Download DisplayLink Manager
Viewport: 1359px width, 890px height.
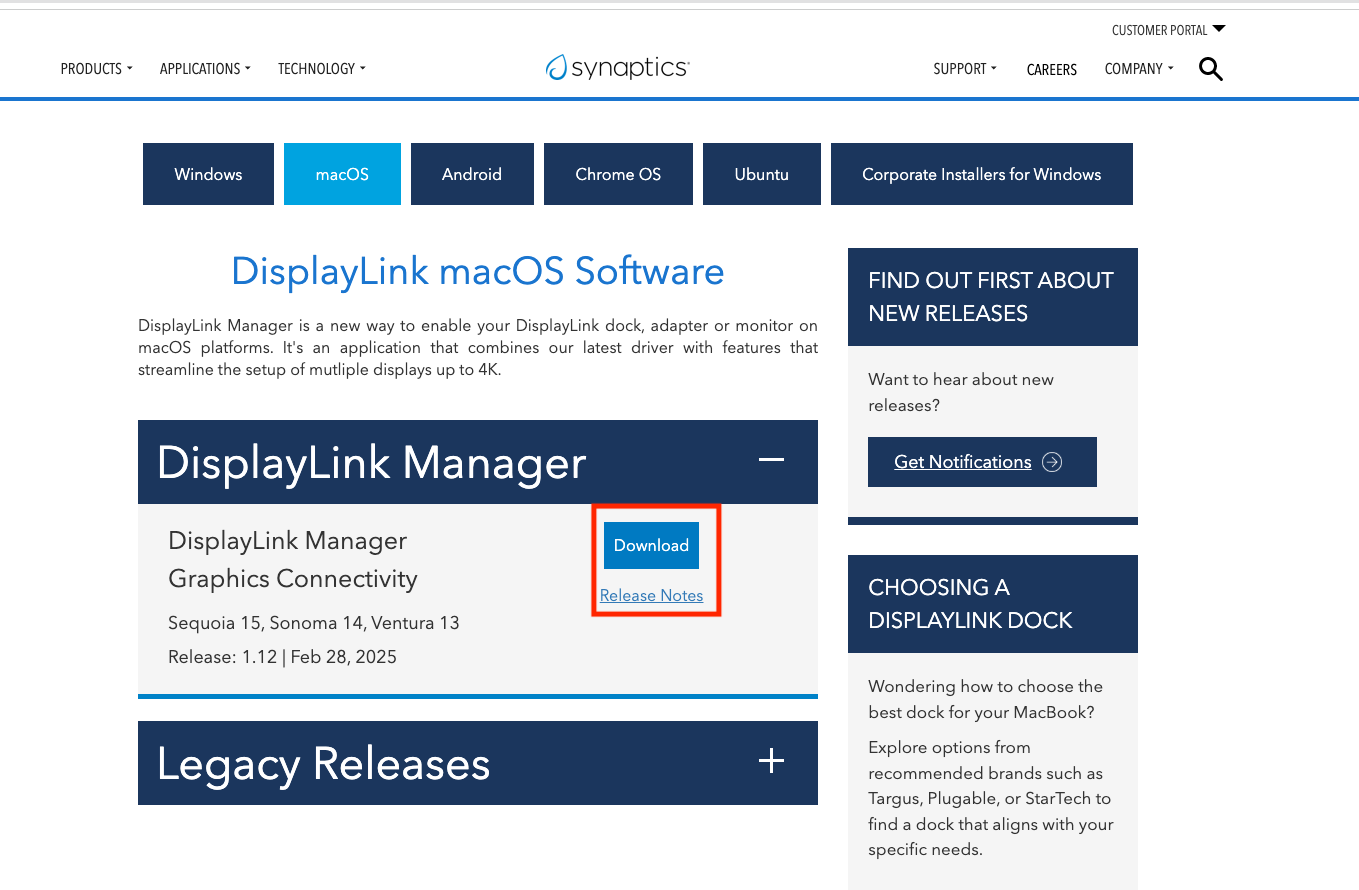pos(651,545)
